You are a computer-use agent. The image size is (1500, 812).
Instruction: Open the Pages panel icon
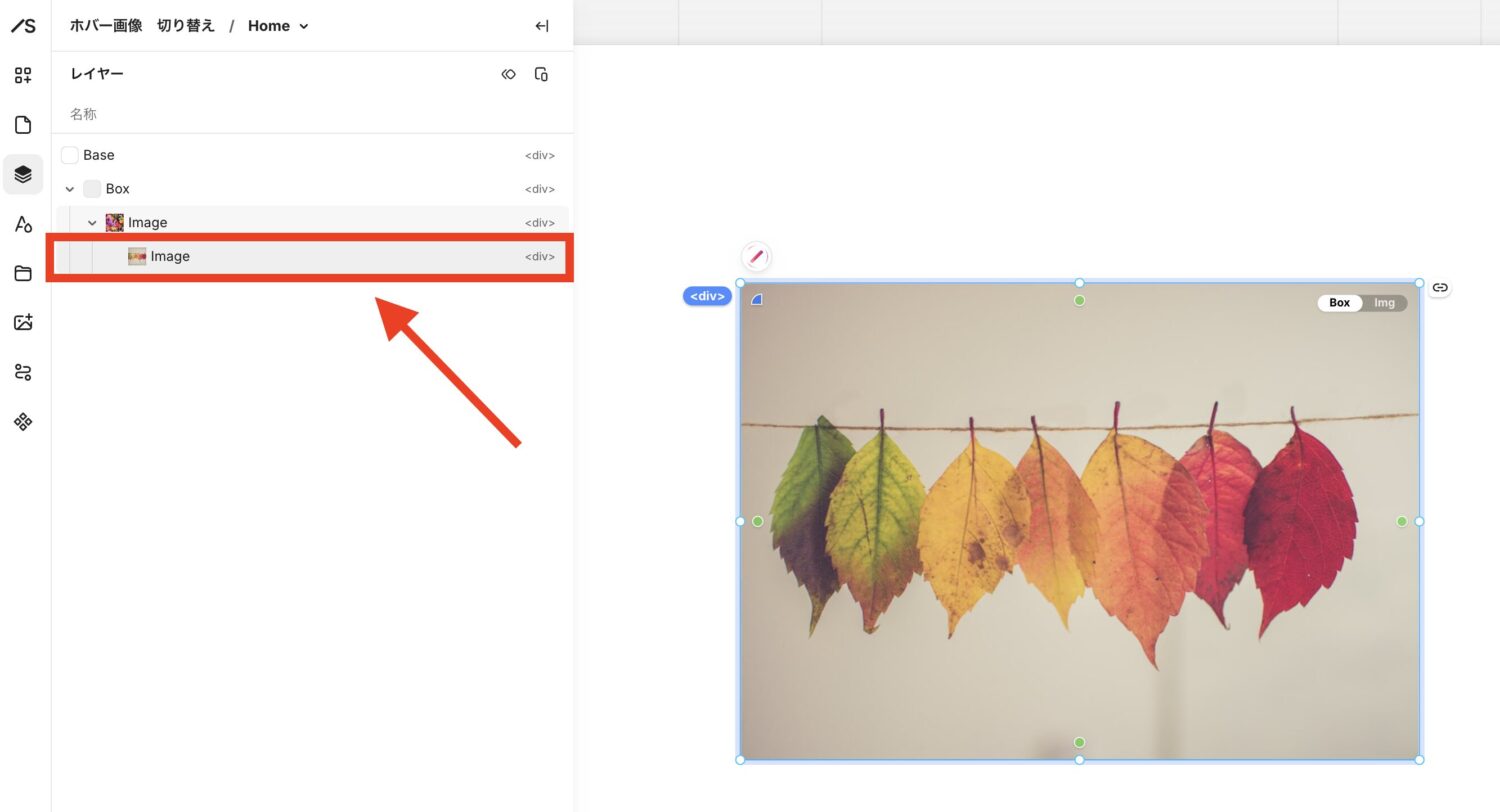[x=23, y=125]
